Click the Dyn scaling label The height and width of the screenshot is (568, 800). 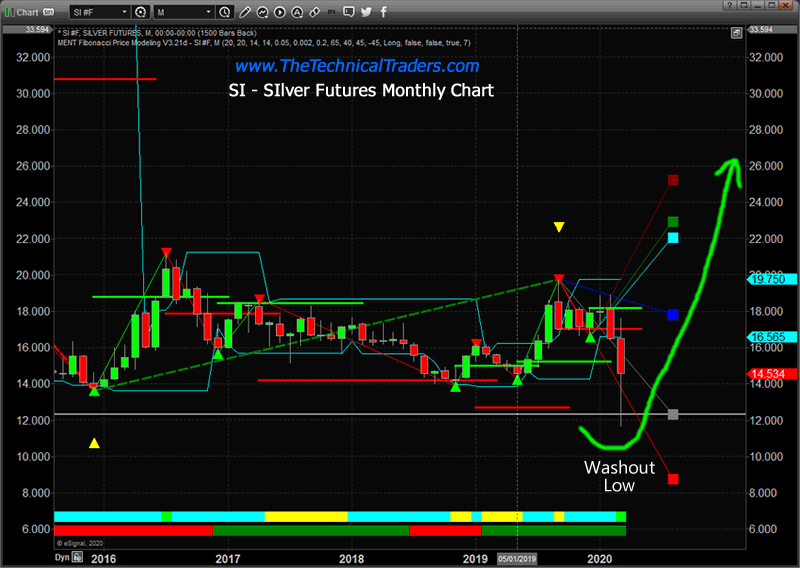coord(62,557)
